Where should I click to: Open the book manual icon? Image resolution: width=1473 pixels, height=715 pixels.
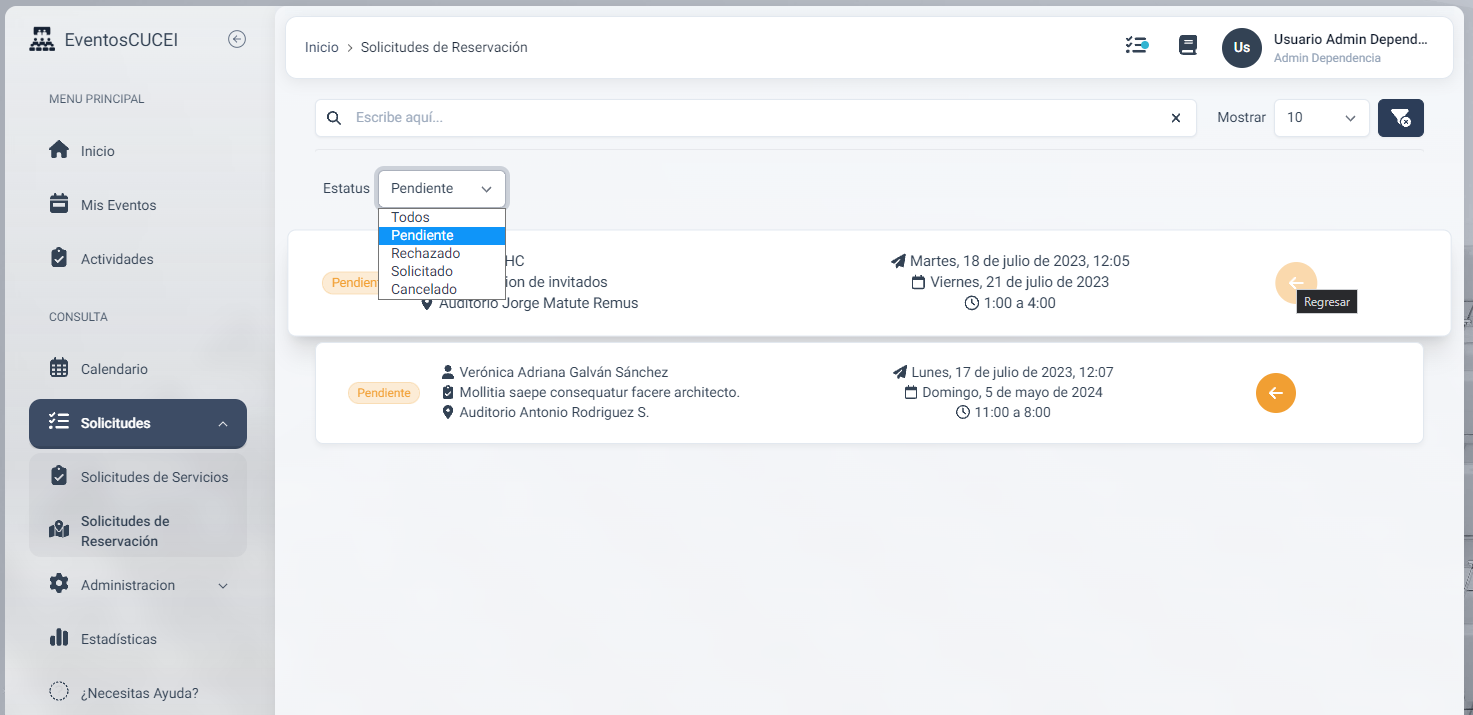point(1188,46)
